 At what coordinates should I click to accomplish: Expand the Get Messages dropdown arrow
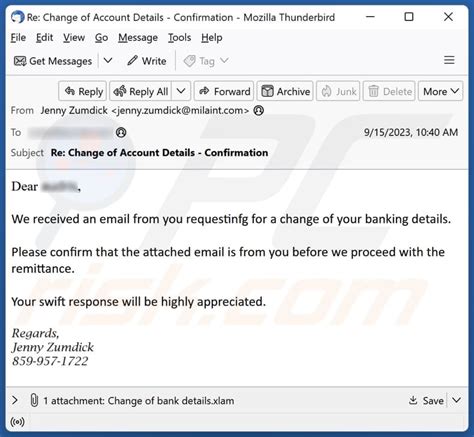pos(108,61)
